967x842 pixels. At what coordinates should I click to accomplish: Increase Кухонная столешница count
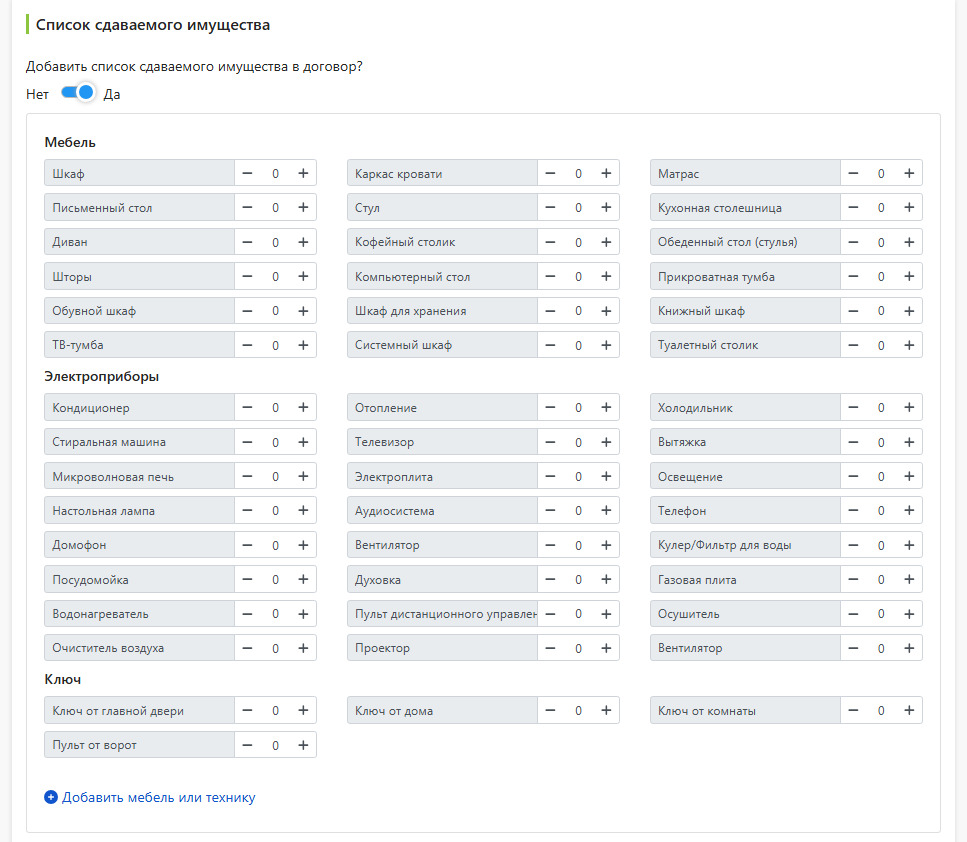[909, 208]
